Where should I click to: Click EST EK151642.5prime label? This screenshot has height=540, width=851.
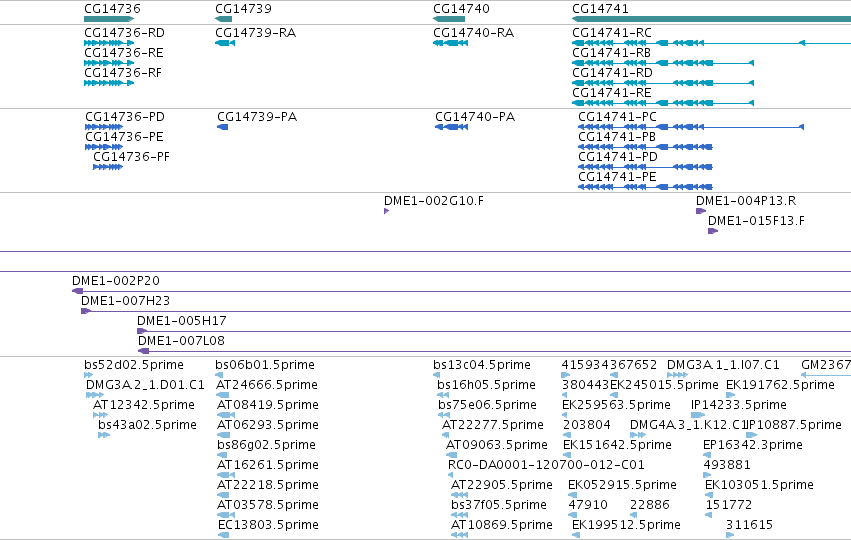coord(618,445)
